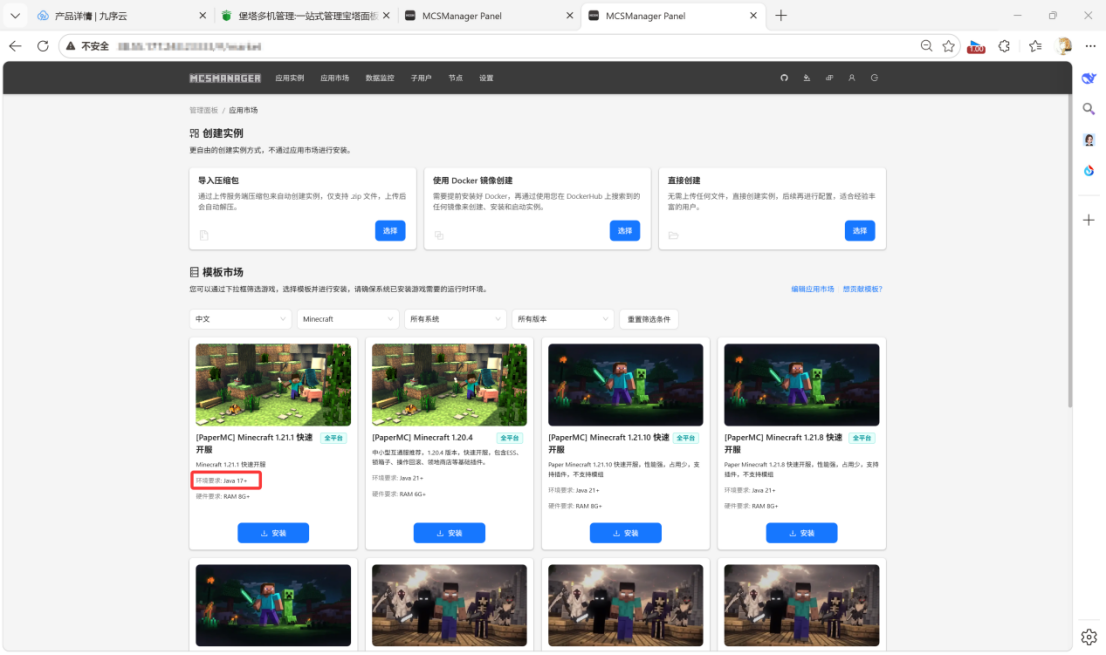The image size is (1106, 655).
Task: Click the MCSManager logo
Action: [225, 78]
